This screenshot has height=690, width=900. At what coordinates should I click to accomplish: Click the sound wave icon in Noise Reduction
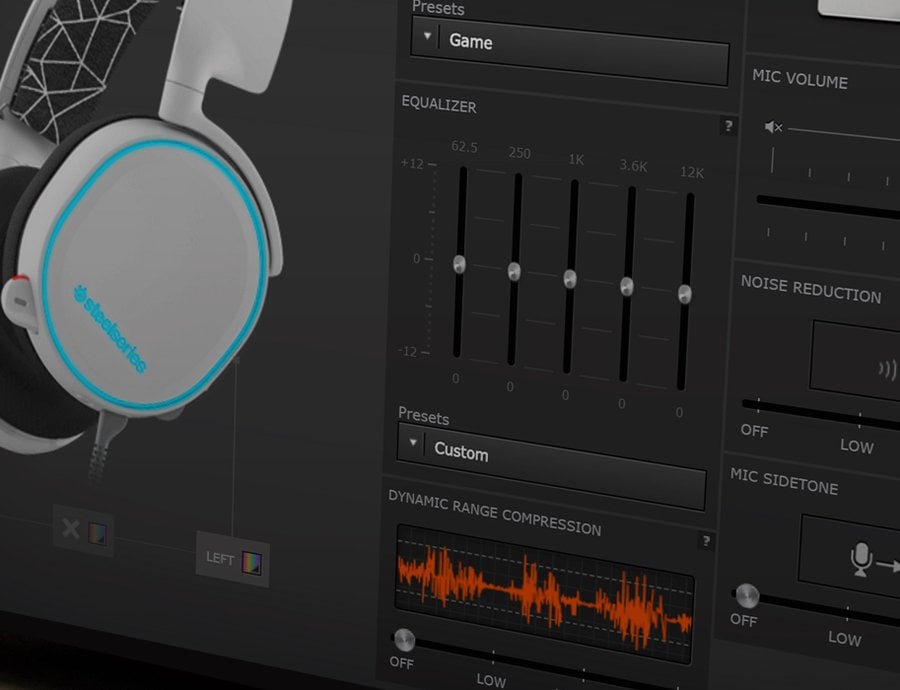click(x=886, y=369)
